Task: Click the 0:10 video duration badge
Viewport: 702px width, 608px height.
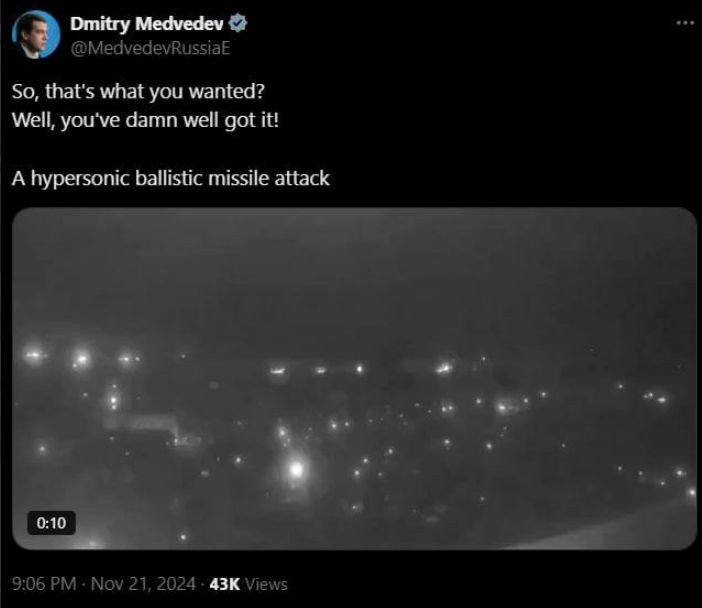Action: [x=51, y=522]
